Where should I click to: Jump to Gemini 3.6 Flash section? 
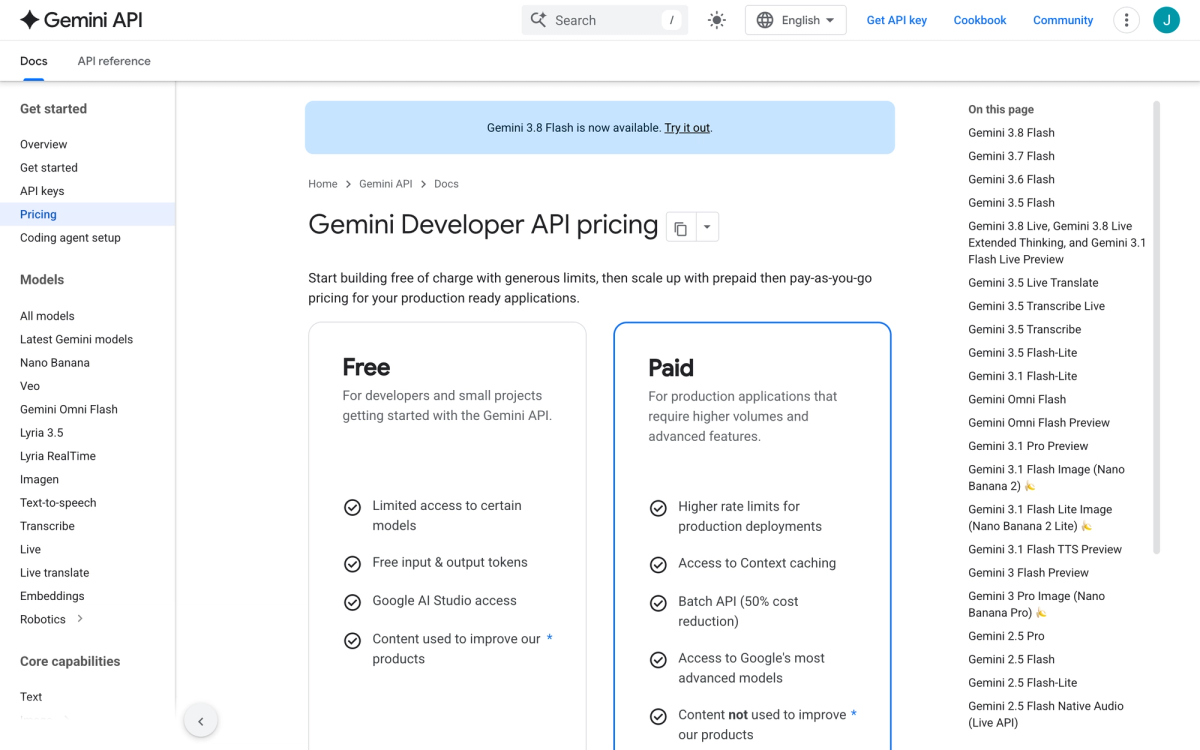(x=1011, y=179)
